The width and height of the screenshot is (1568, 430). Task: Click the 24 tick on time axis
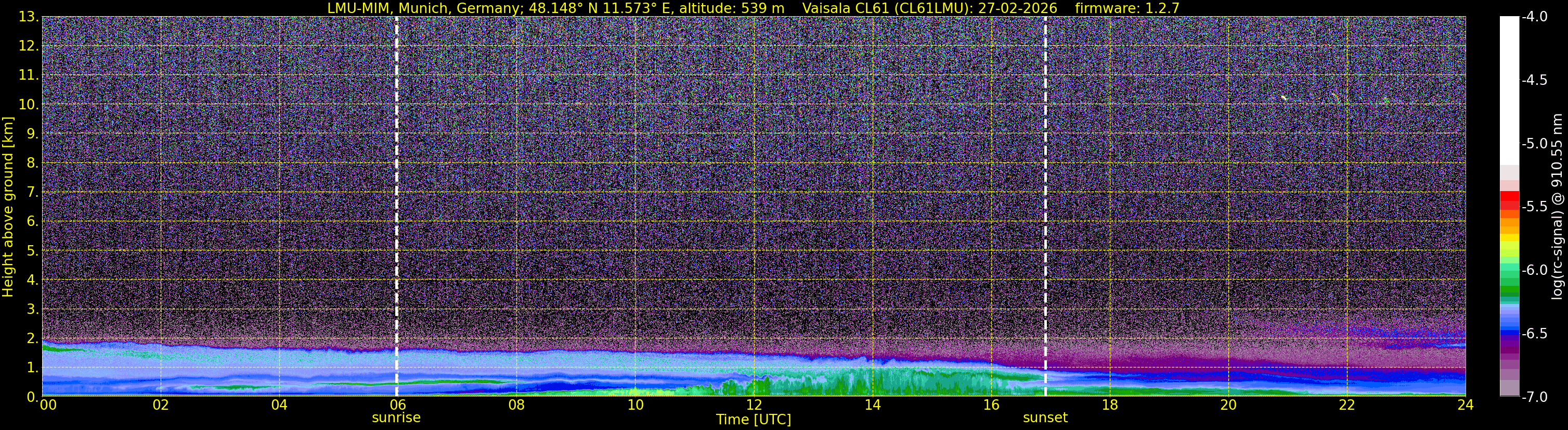click(x=1465, y=405)
